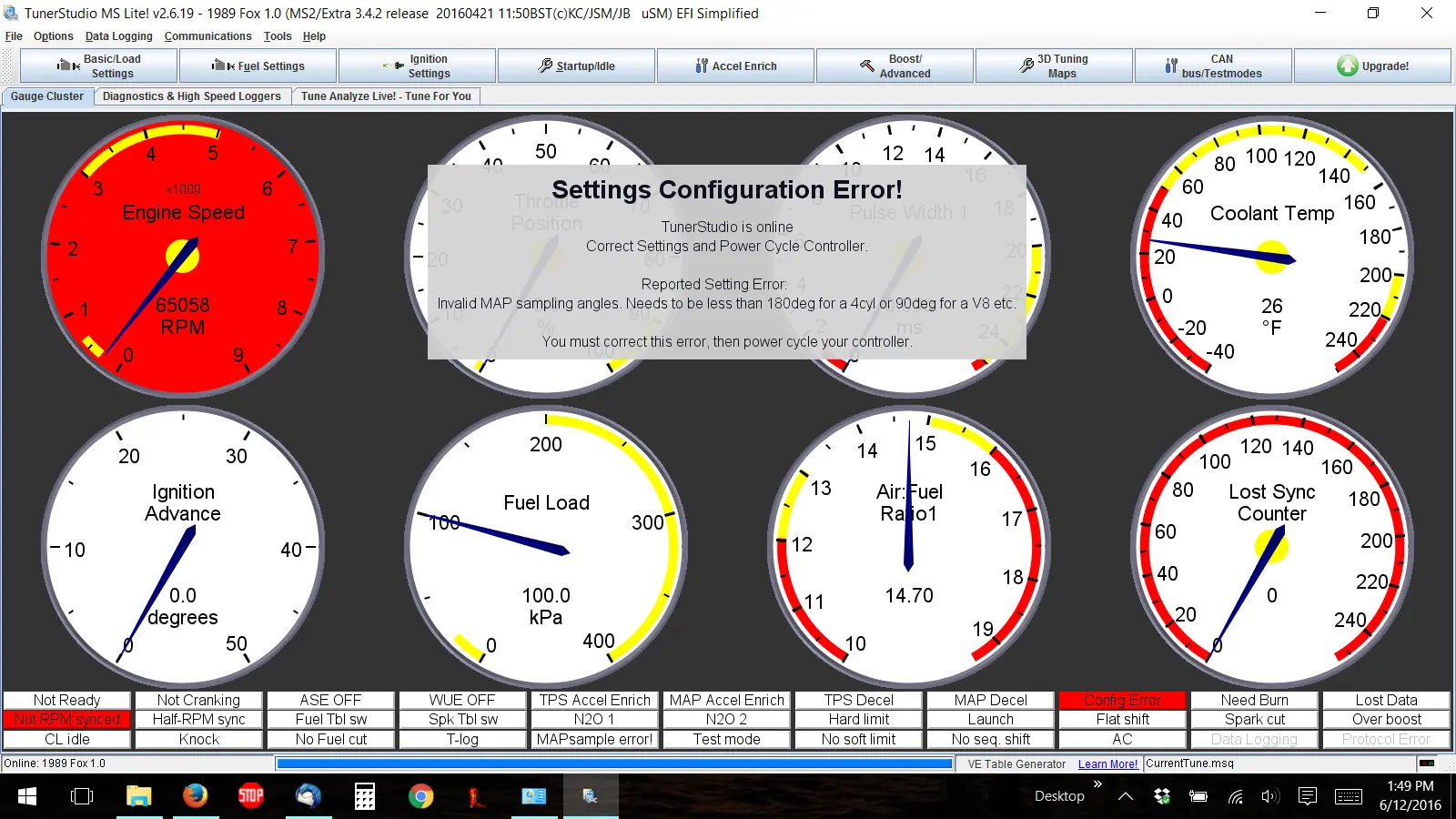This screenshot has width=1456, height=819.
Task: Click the Hard limit indicator
Action: pos(859,719)
